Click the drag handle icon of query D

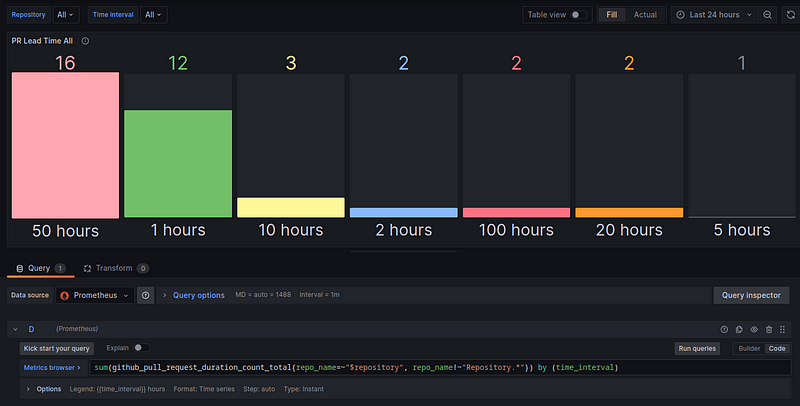[x=783, y=329]
